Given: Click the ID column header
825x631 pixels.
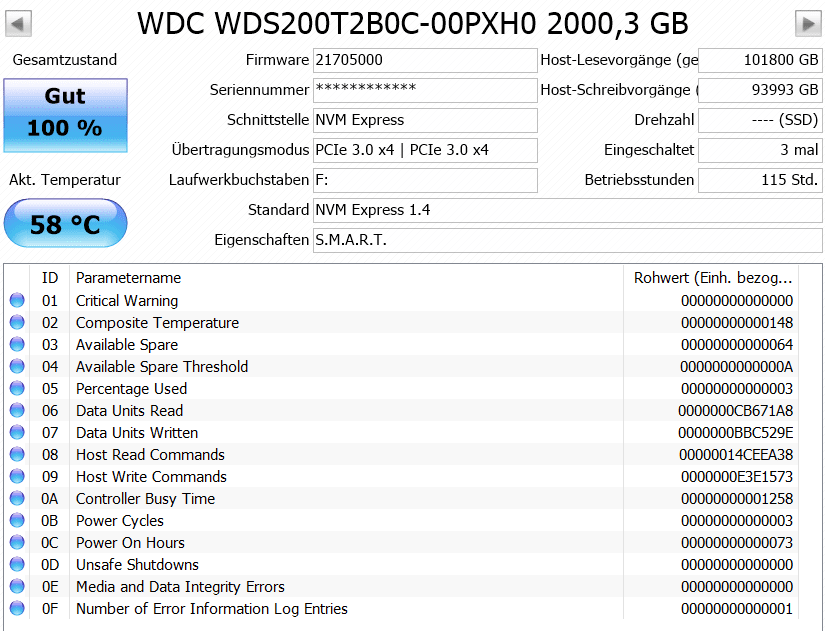Looking at the screenshot, I should click(x=49, y=278).
